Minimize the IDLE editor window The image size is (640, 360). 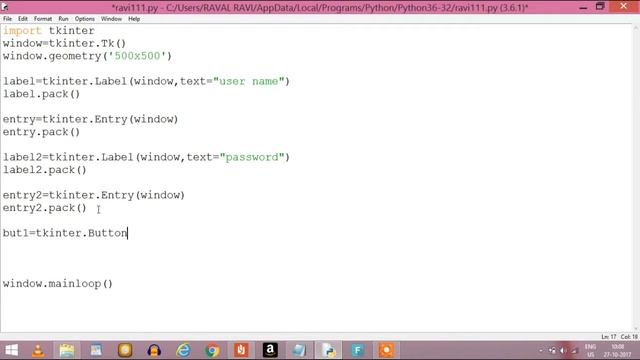click(x=583, y=7)
